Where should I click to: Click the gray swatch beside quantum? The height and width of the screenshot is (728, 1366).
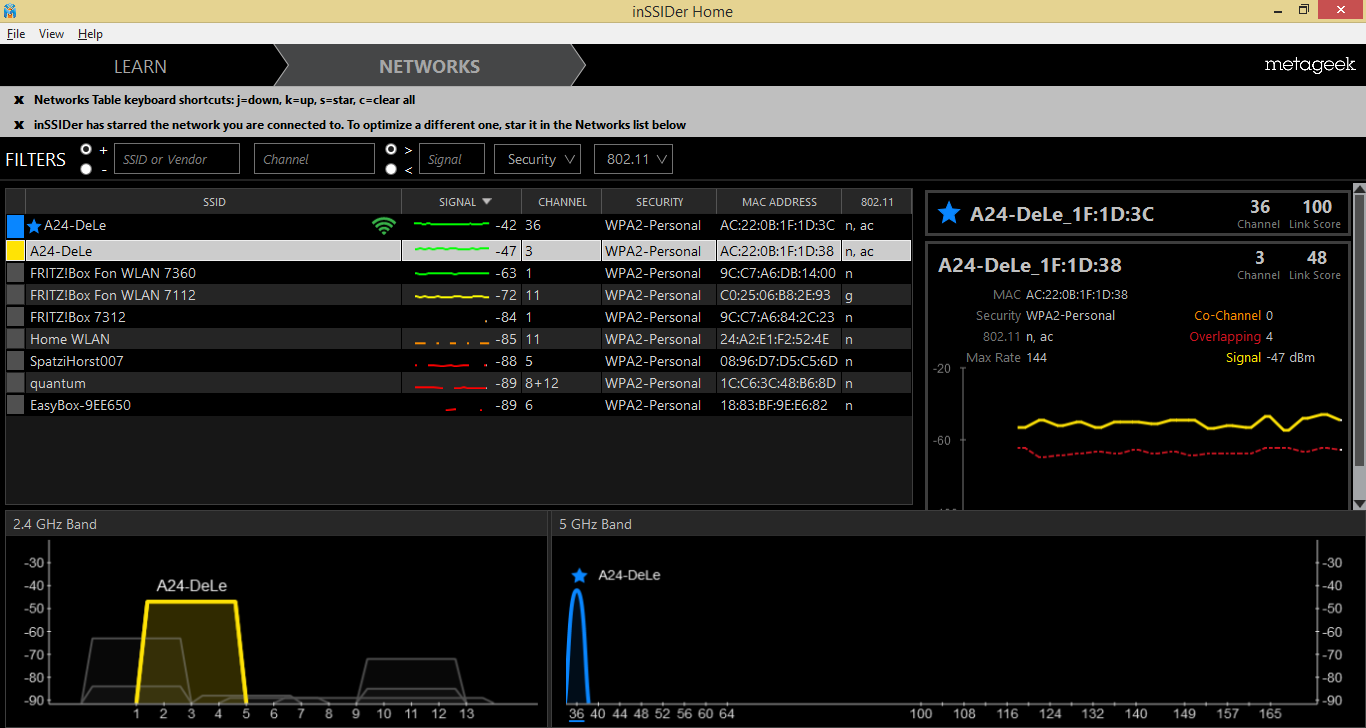pyautogui.click(x=15, y=383)
